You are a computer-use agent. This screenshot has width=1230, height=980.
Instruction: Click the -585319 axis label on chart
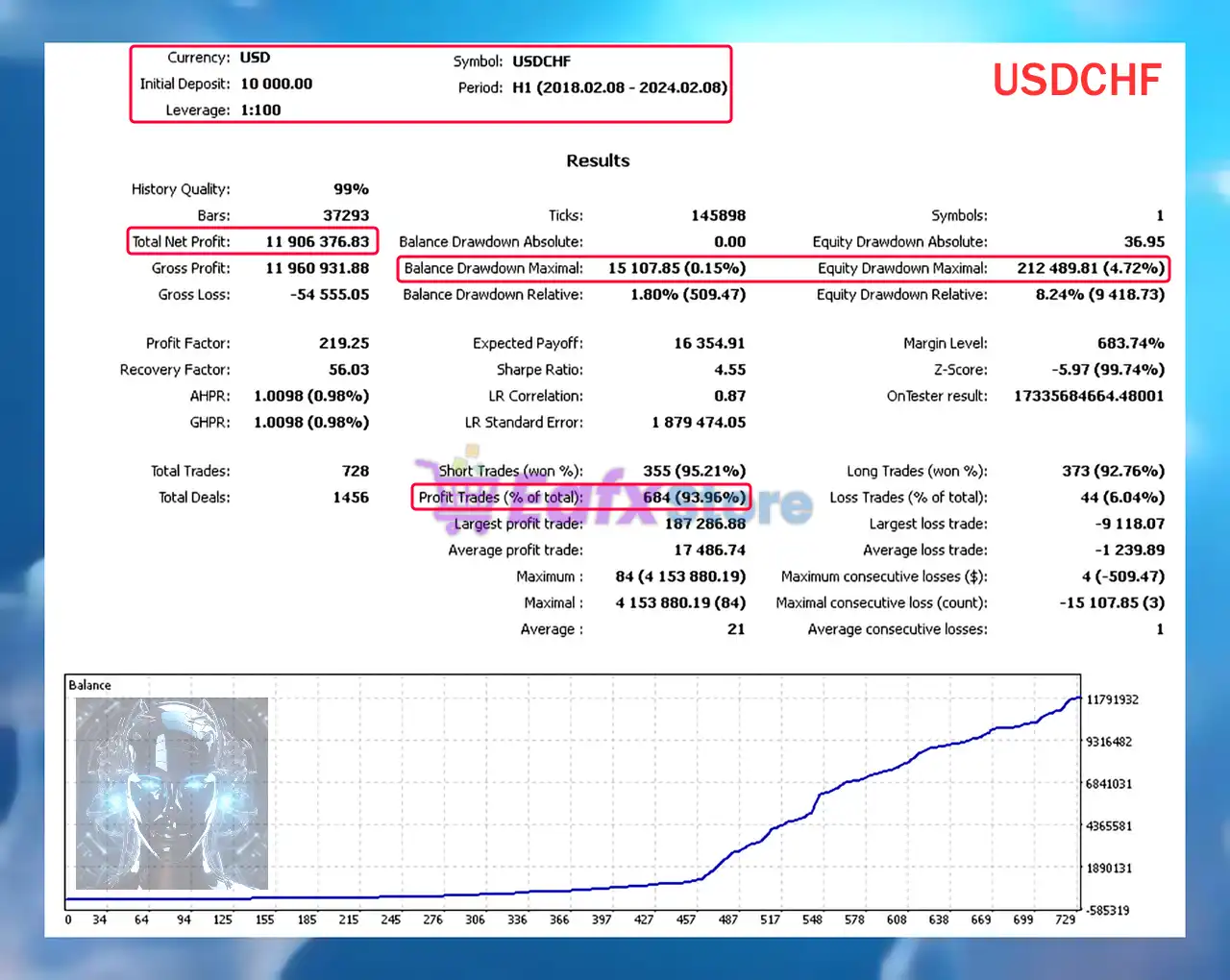[x=1108, y=910]
